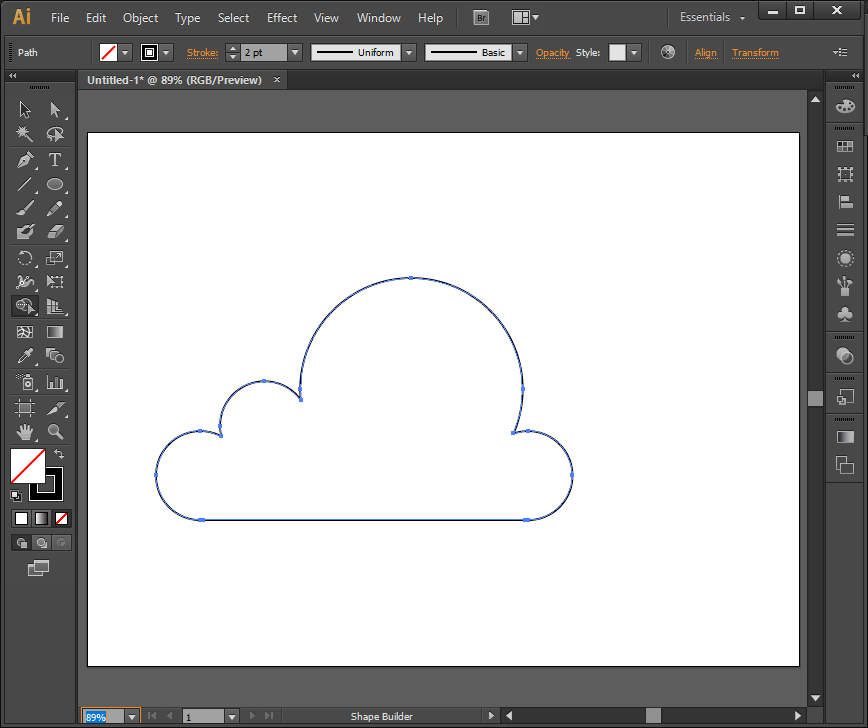This screenshot has width=868, height=728.
Task: Reset to default fill and stroke
Action: (16, 495)
